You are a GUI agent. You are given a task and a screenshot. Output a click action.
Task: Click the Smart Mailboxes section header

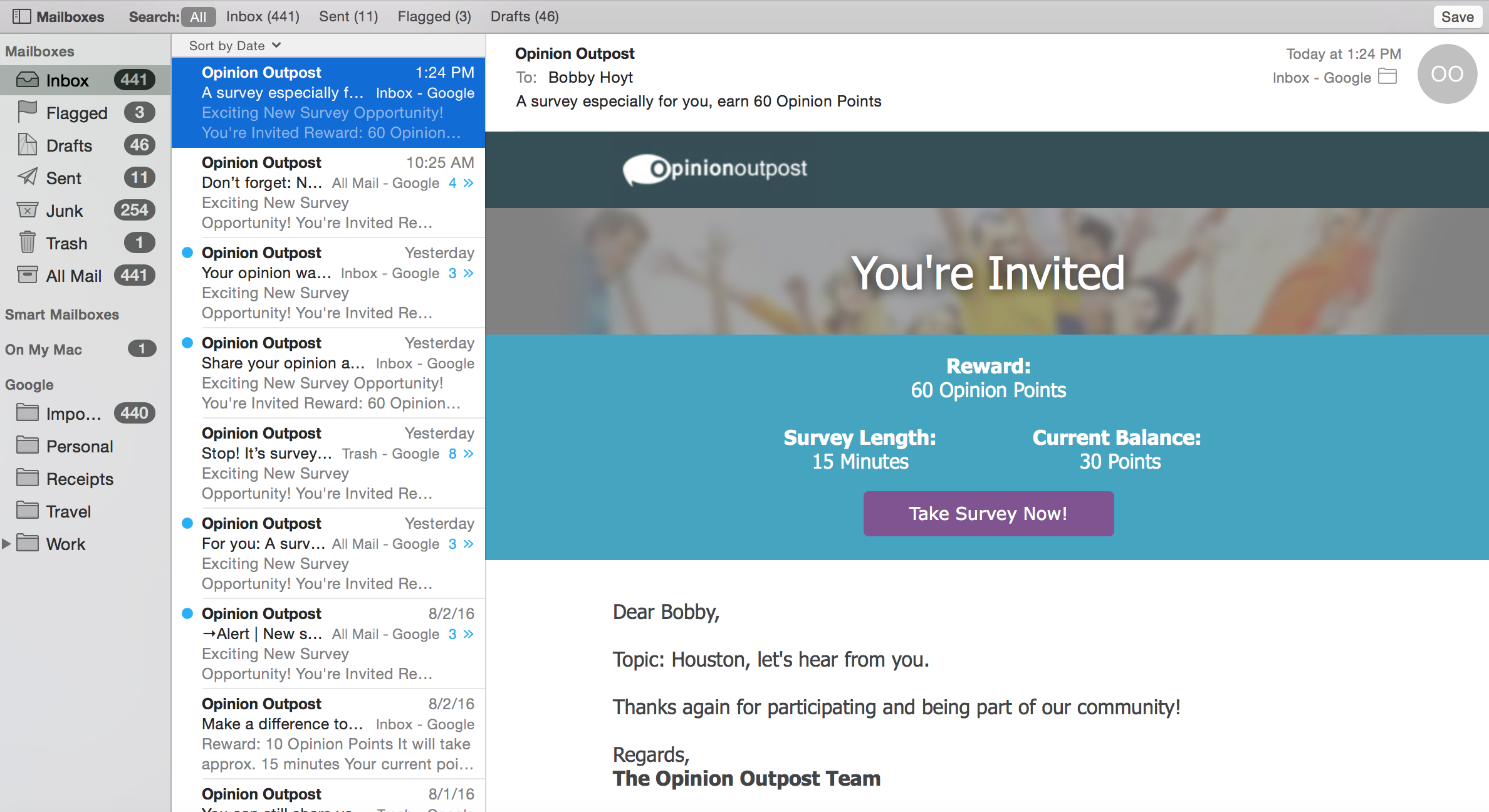pos(62,315)
